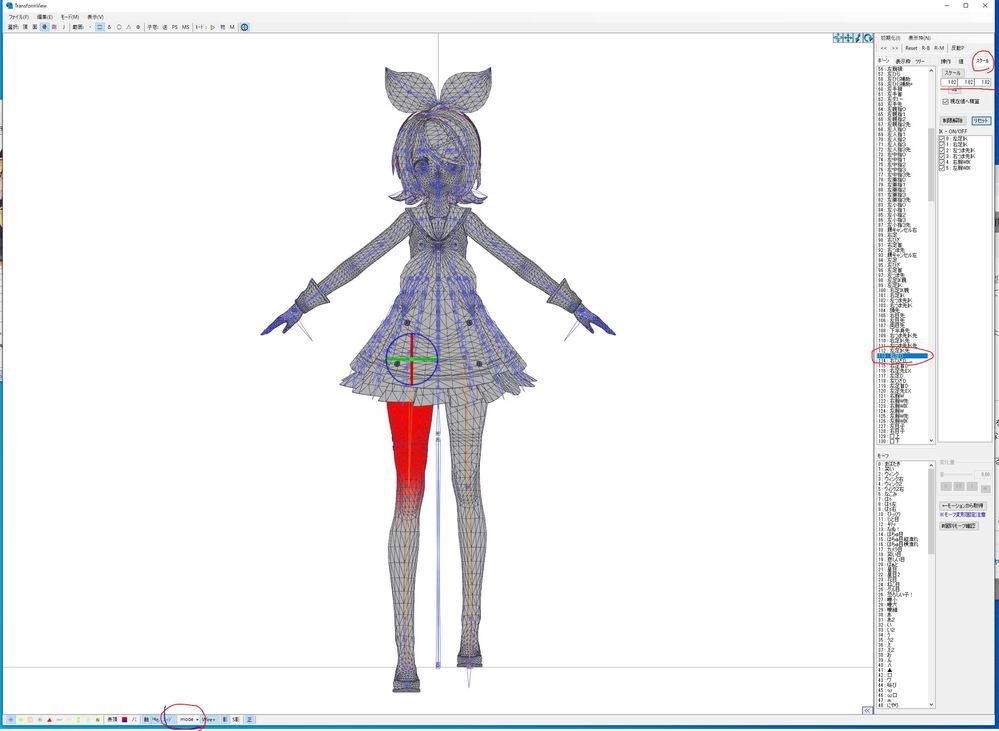
Task: Click the スケール apply button
Action: [x=952, y=73]
